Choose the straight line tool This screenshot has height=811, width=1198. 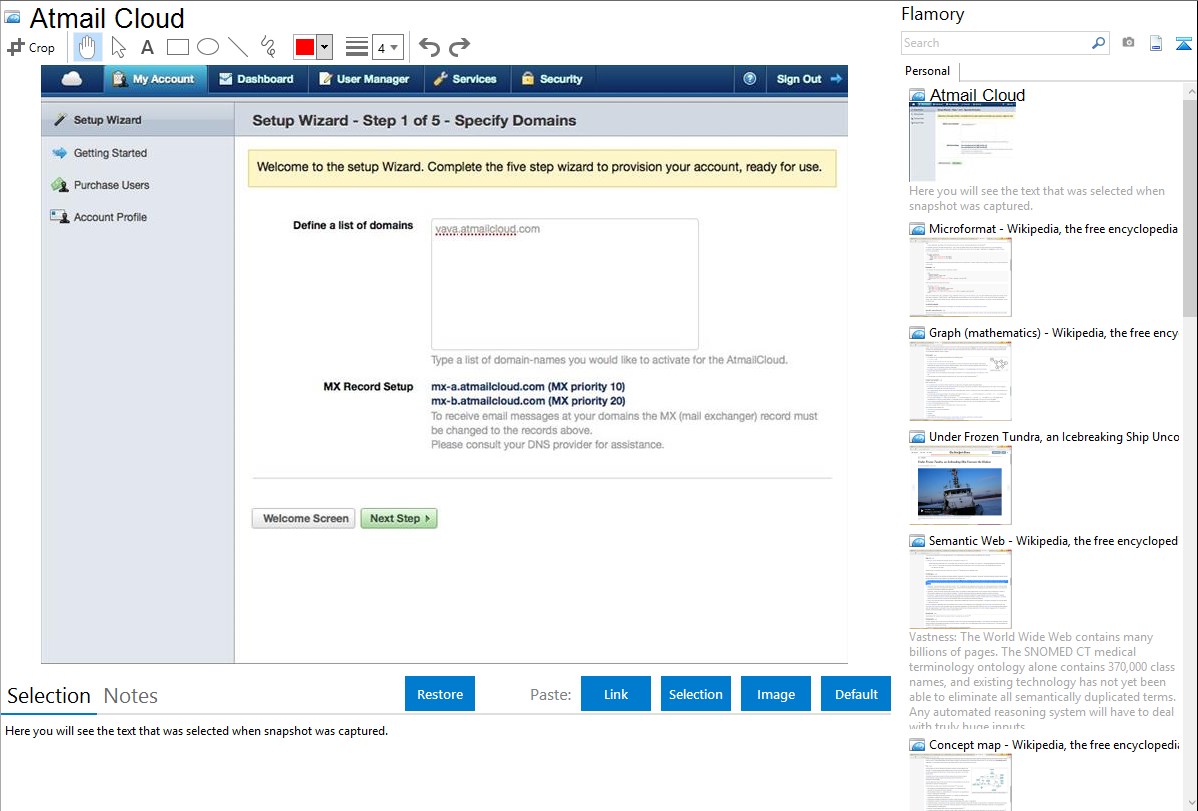tap(238, 47)
